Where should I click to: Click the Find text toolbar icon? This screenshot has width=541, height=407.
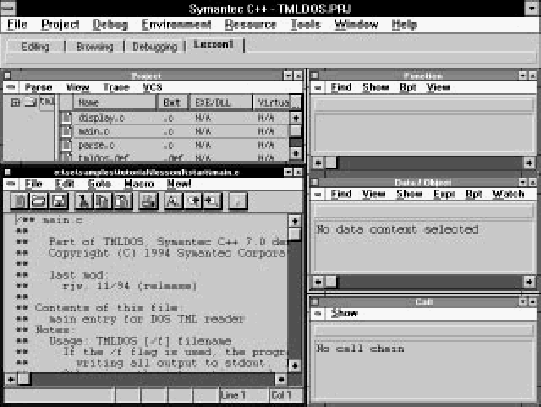(x=174, y=201)
